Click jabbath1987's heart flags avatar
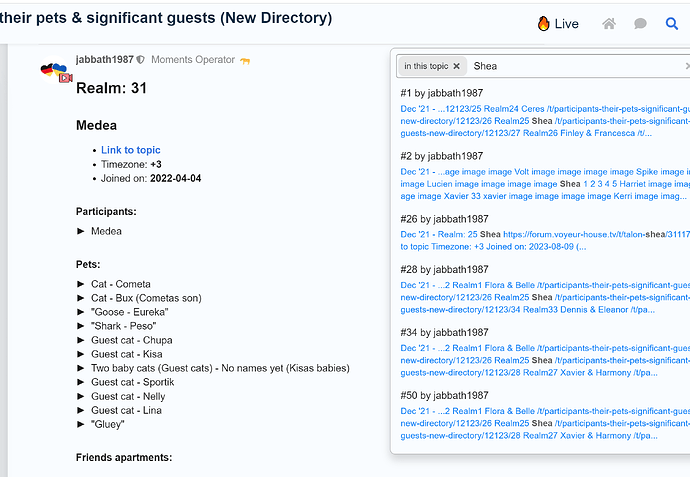Screen dimensions: 690x477 (x=53, y=71)
